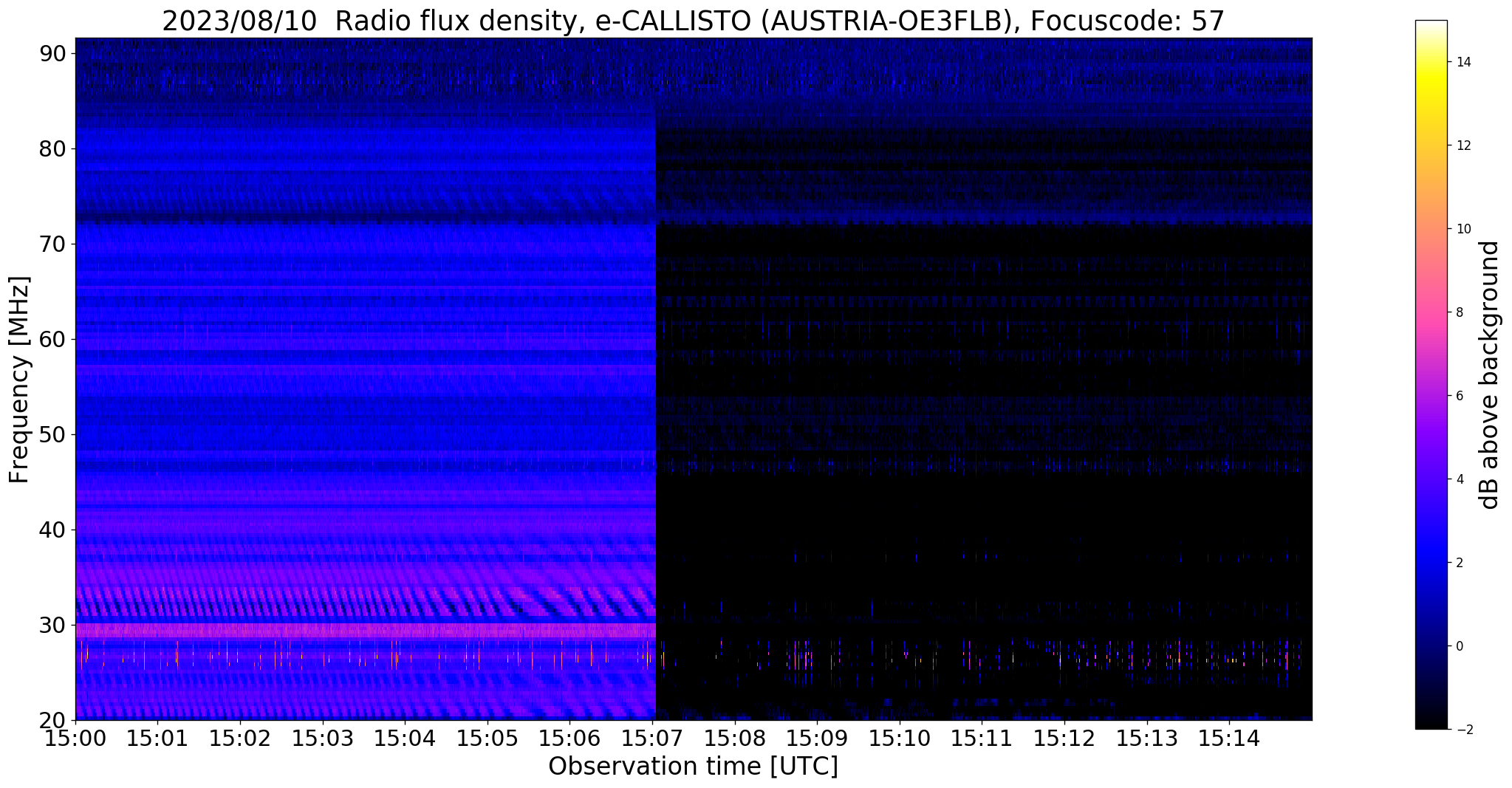Click the 15:06 time tick label

click(x=569, y=738)
